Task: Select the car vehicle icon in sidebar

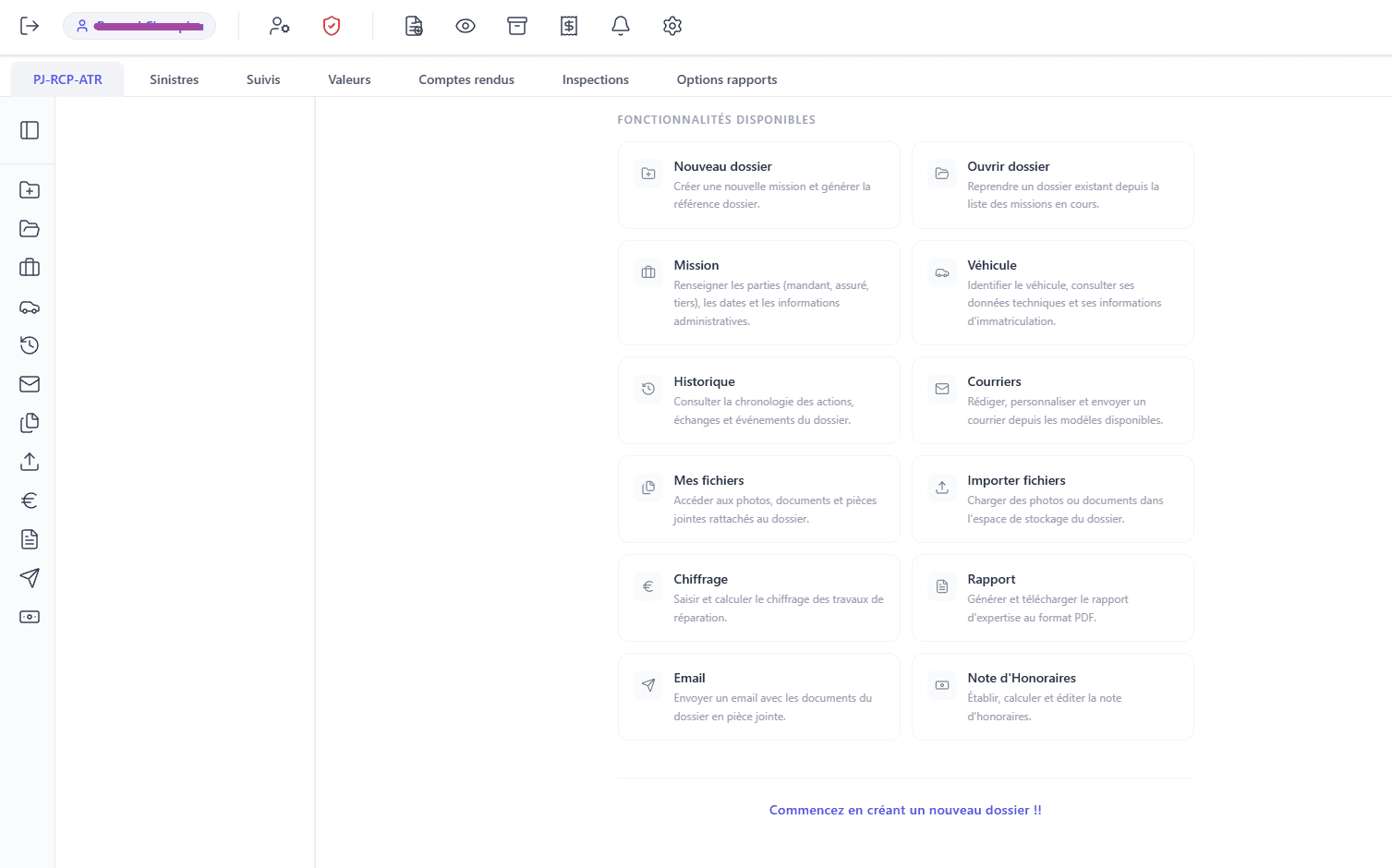Action: click(30, 307)
